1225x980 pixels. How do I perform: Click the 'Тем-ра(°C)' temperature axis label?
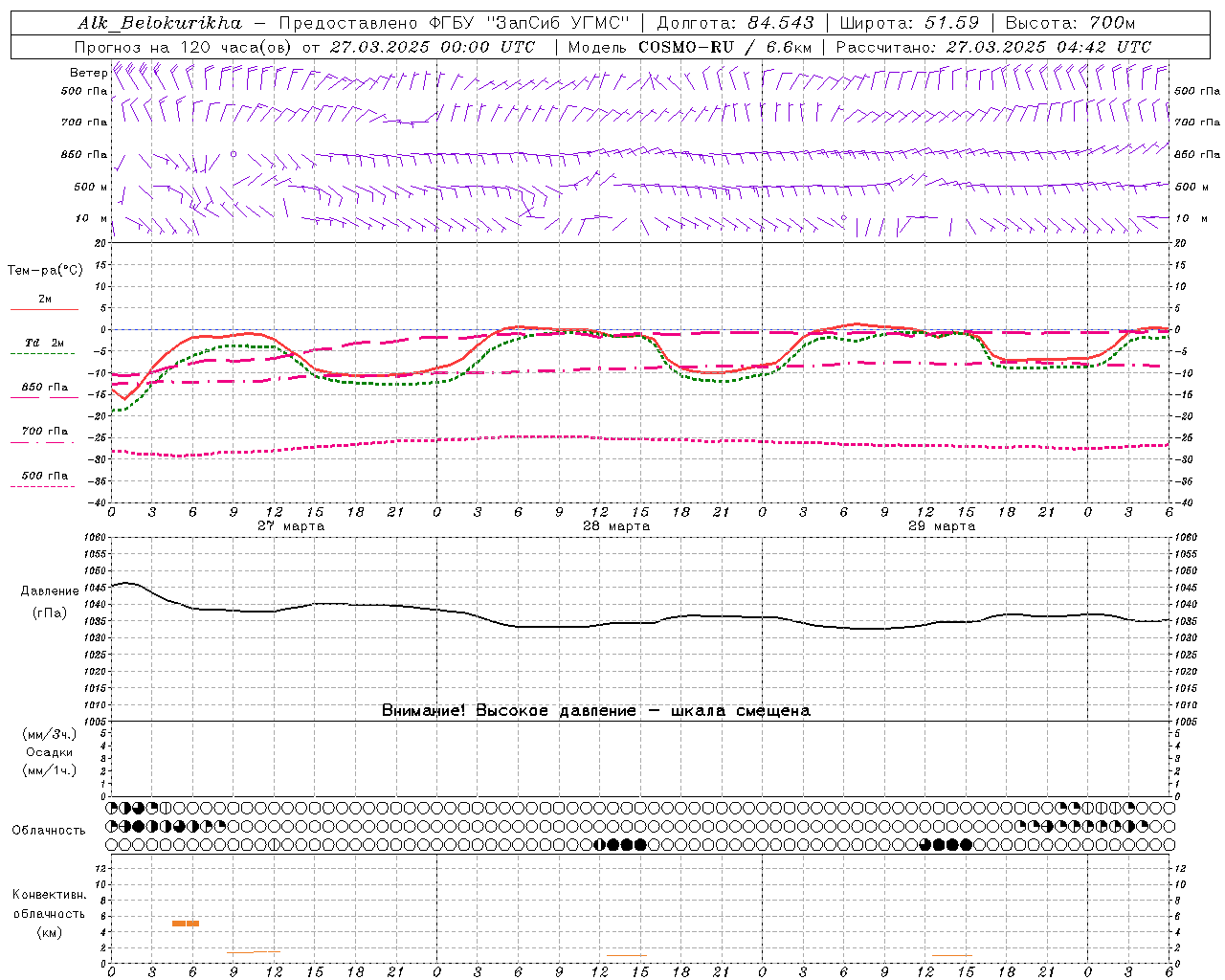click(x=45, y=271)
